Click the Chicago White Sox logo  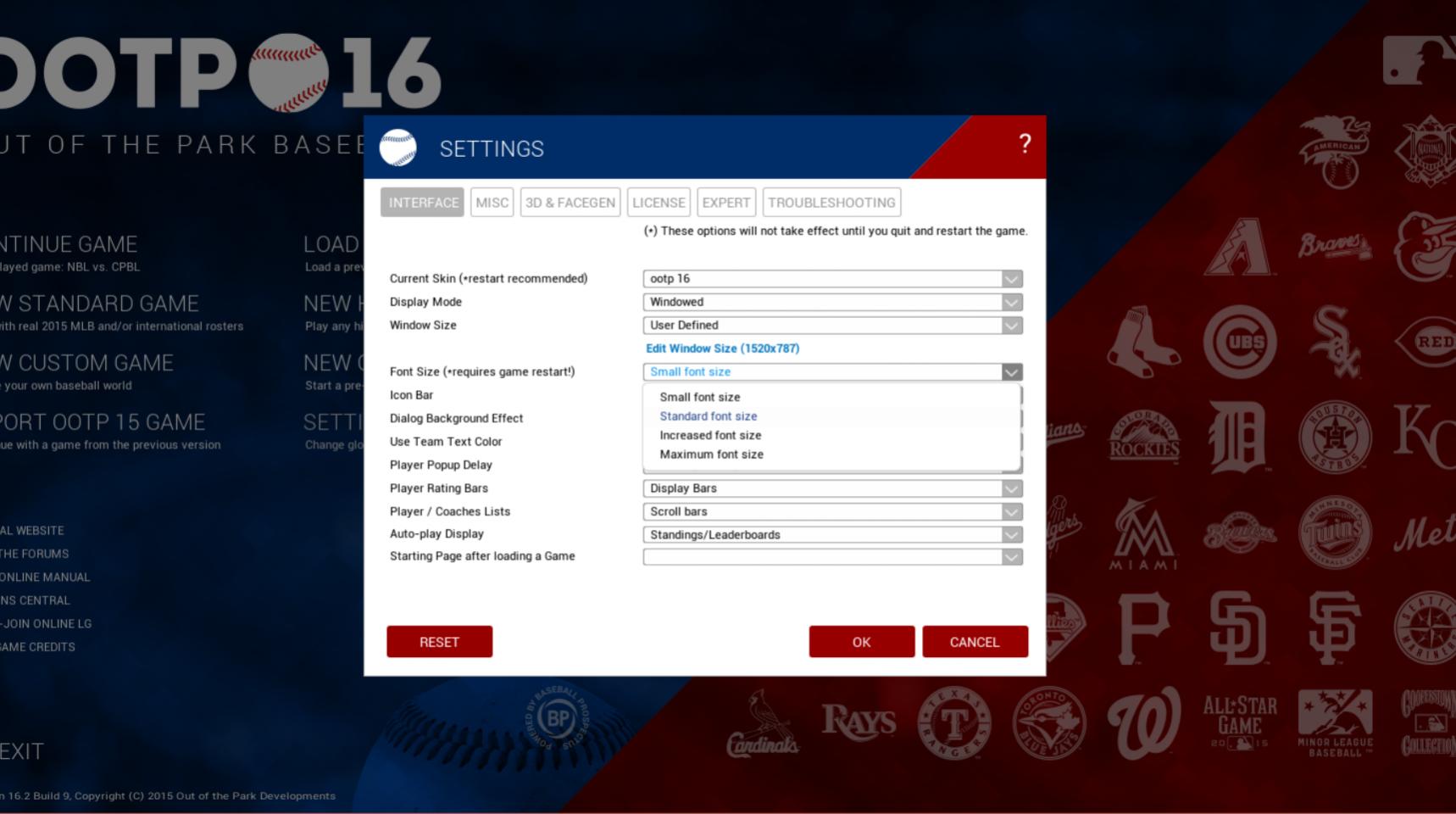[1335, 342]
